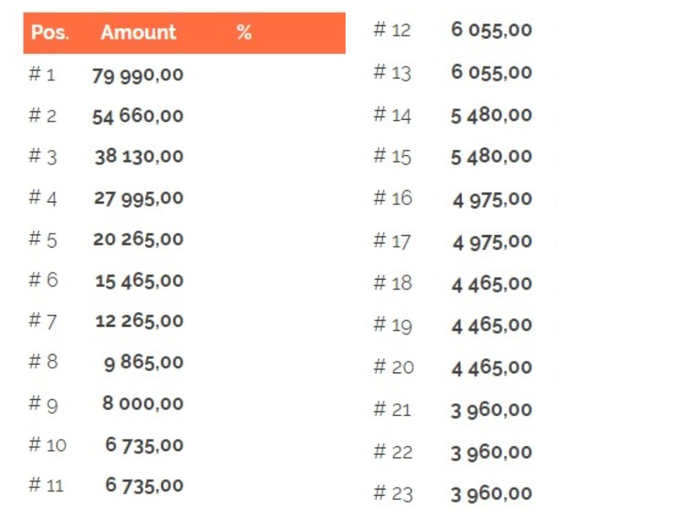The width and height of the screenshot is (700, 525).
Task: Click the Amount column header
Action: click(138, 33)
